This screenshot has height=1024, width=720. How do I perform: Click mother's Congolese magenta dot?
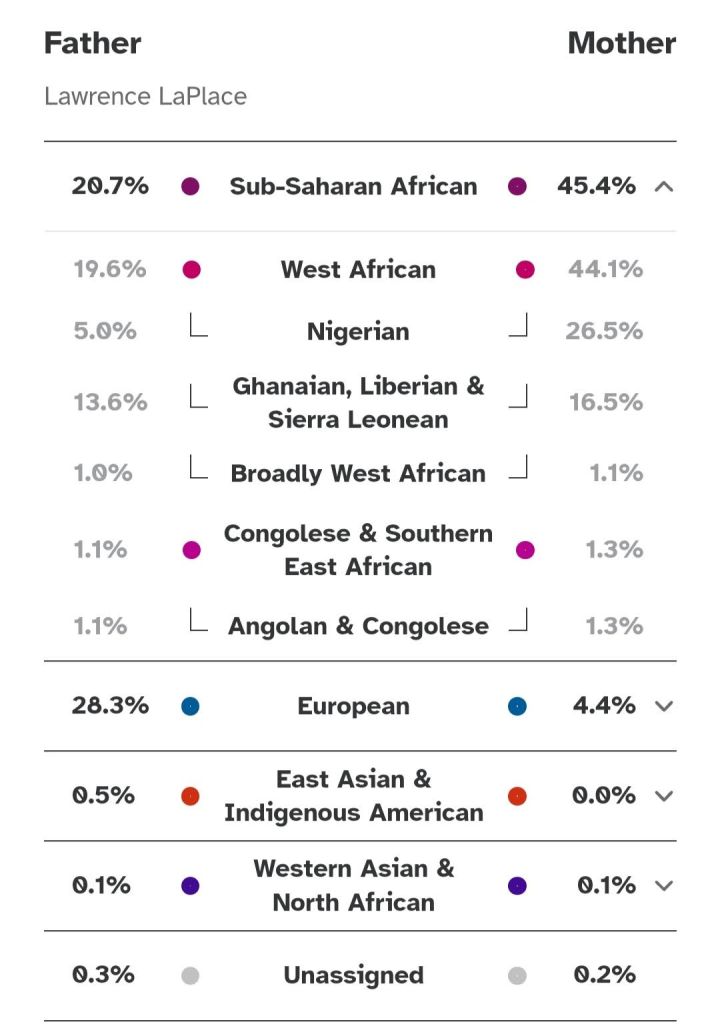click(525, 549)
